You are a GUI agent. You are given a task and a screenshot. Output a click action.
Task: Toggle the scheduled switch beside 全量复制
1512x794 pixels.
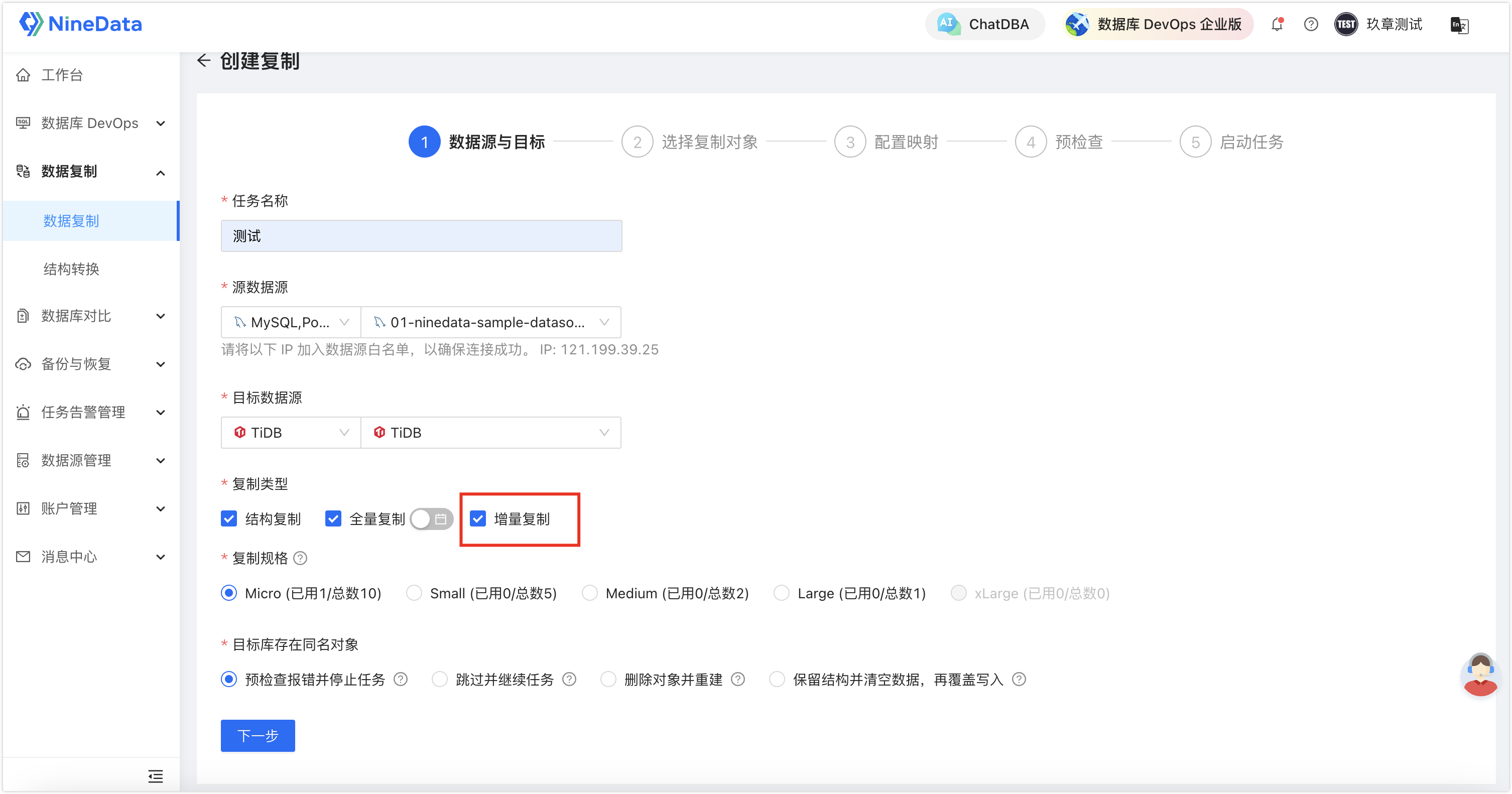pos(431,519)
